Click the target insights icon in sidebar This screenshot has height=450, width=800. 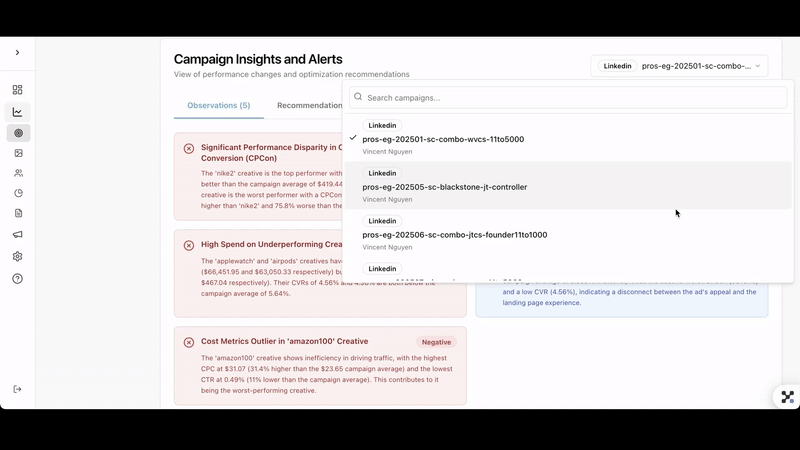tap(17, 133)
